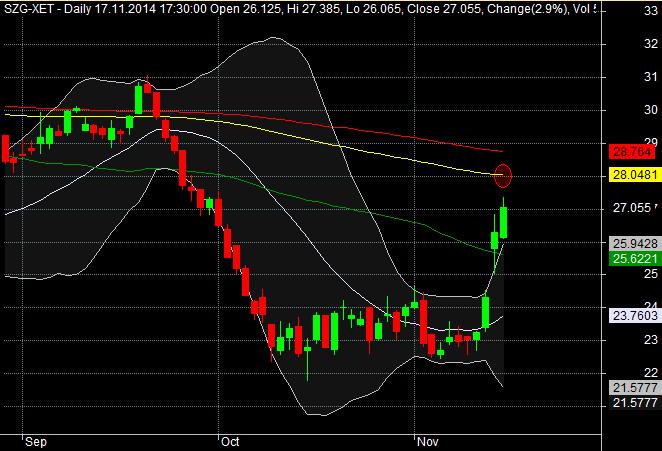The height and width of the screenshot is (451, 662).
Task: Click the gray 25.9428 value label
Action: pyautogui.click(x=635, y=244)
